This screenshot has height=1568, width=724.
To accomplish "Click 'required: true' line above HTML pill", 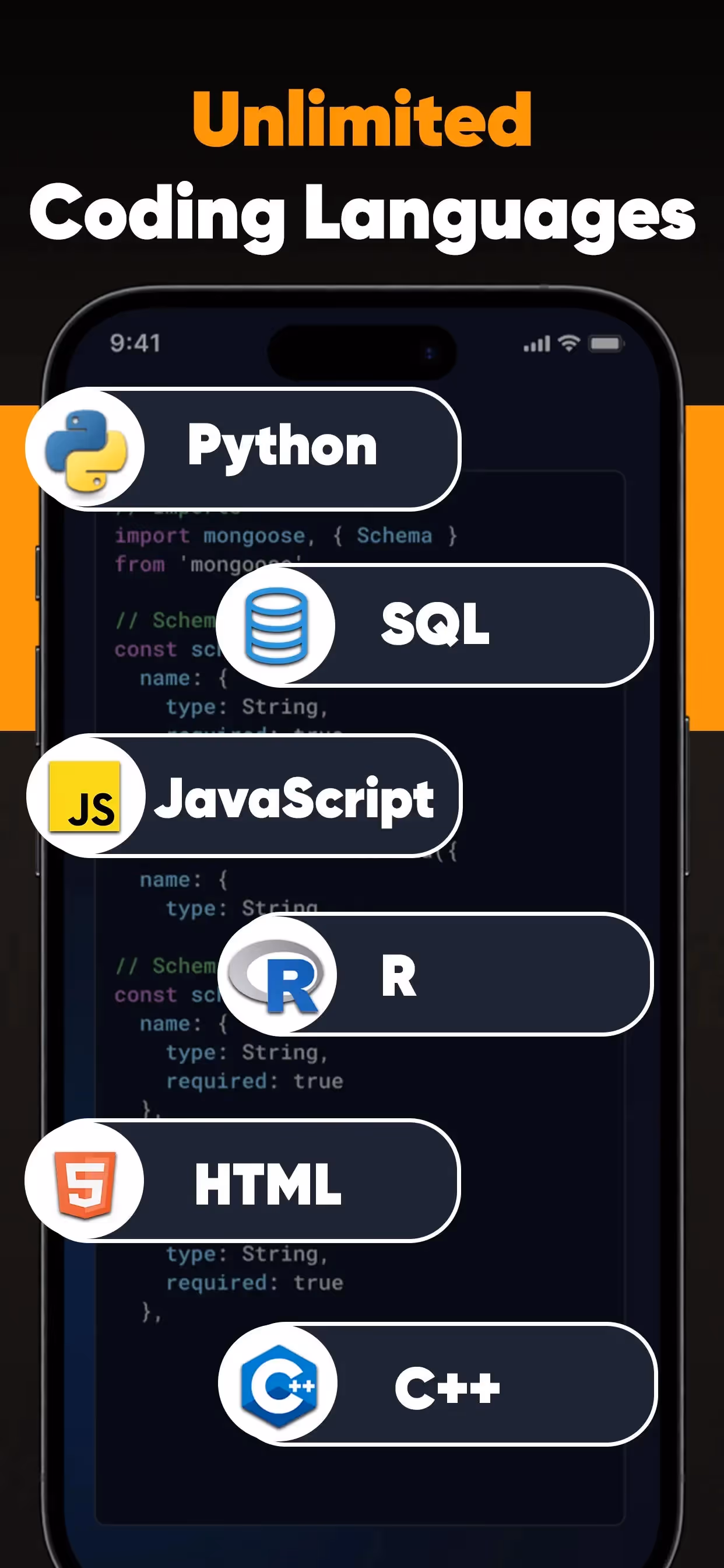I will point(255,1081).
